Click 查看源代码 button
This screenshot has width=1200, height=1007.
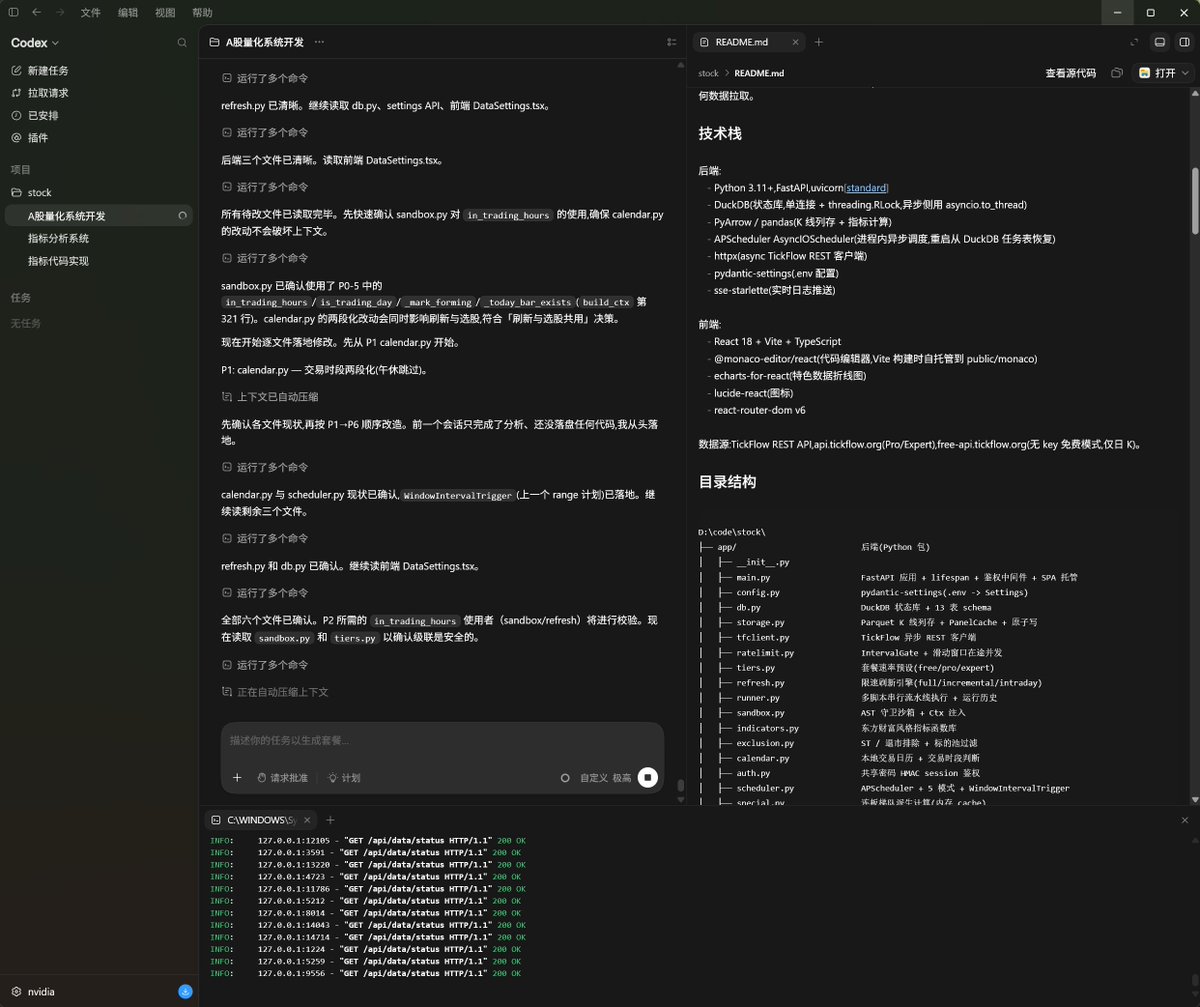click(1070, 73)
